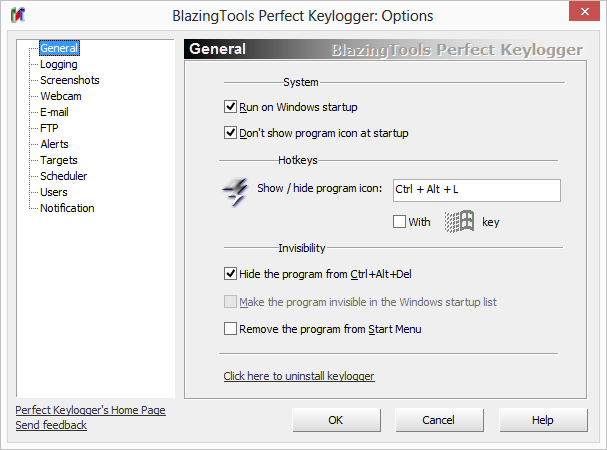Click the Windows logo key icon

(x=458, y=222)
